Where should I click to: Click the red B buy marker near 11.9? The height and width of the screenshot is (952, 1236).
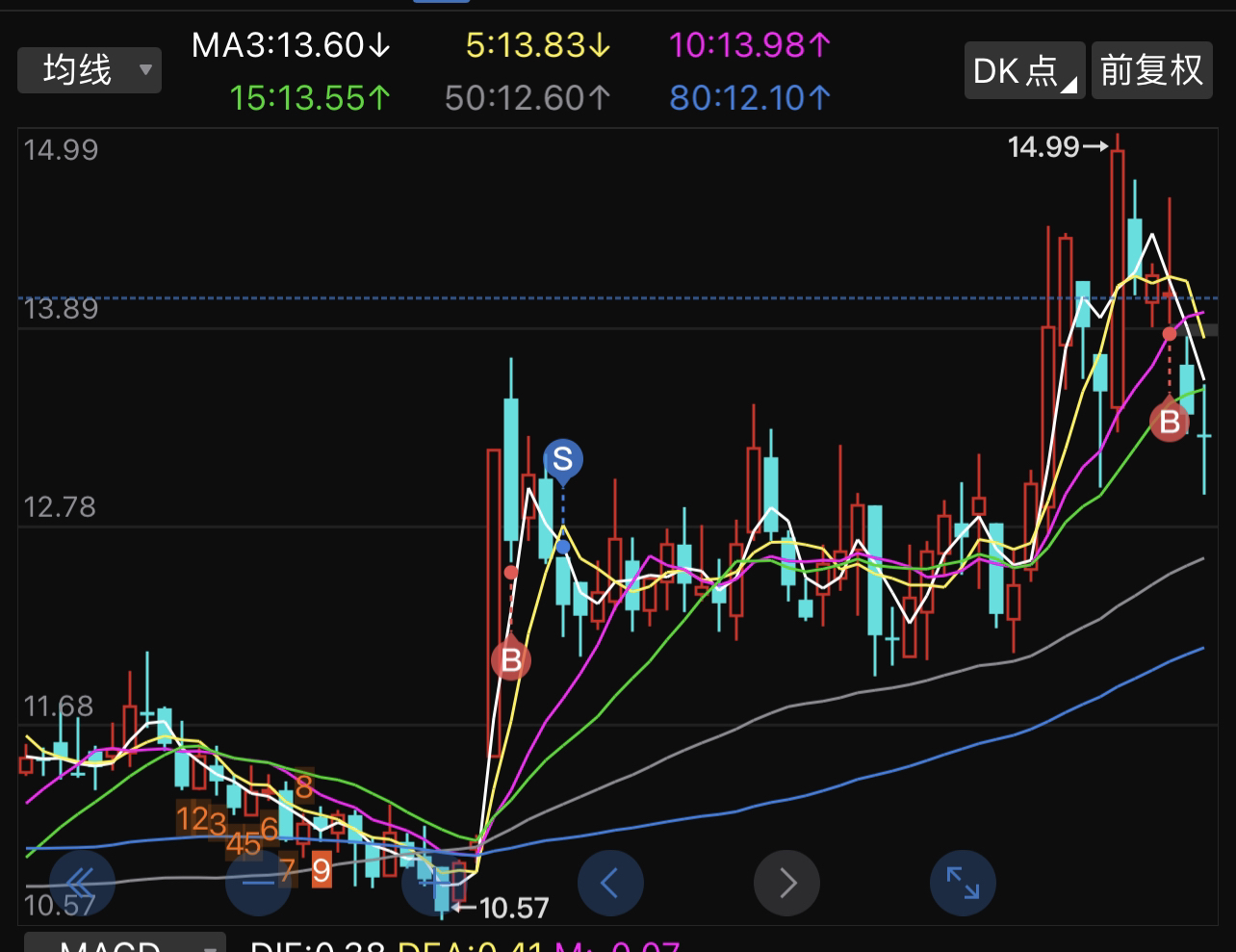click(x=511, y=659)
